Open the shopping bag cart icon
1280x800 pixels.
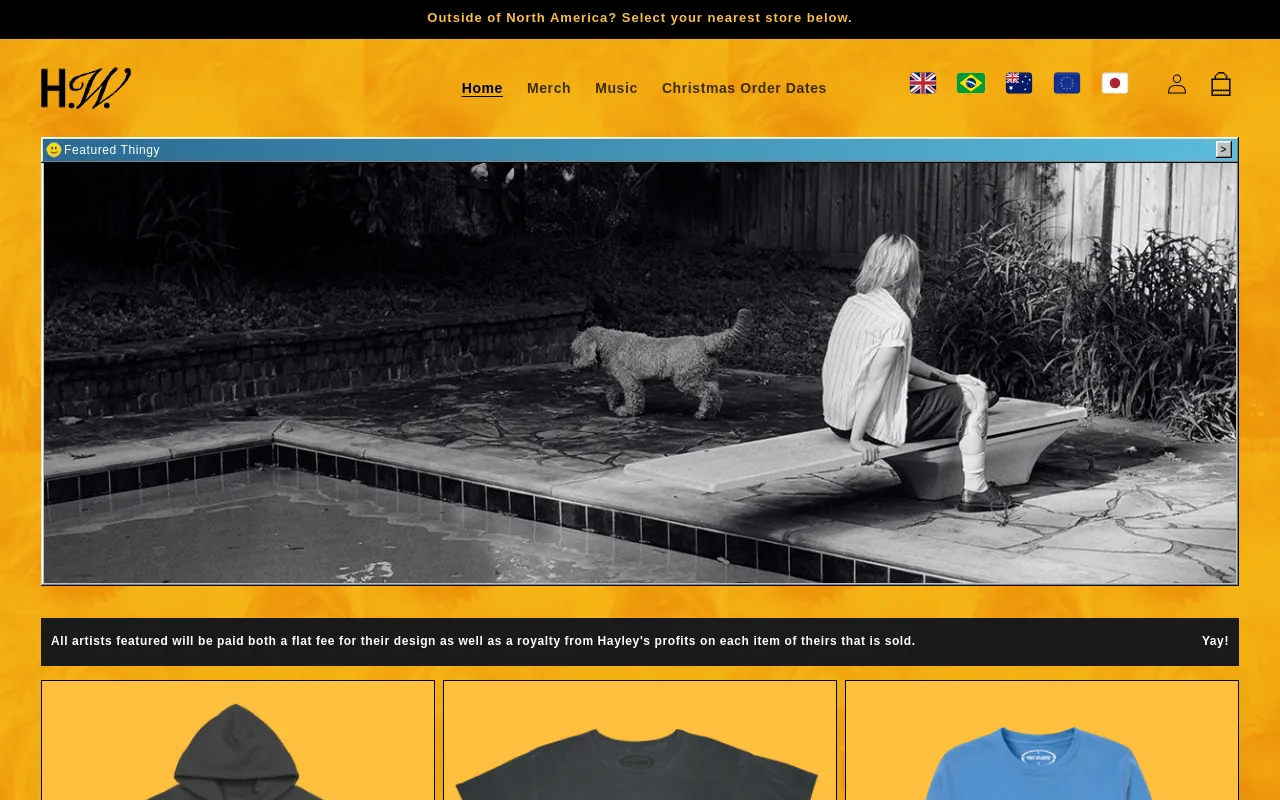click(x=1221, y=84)
